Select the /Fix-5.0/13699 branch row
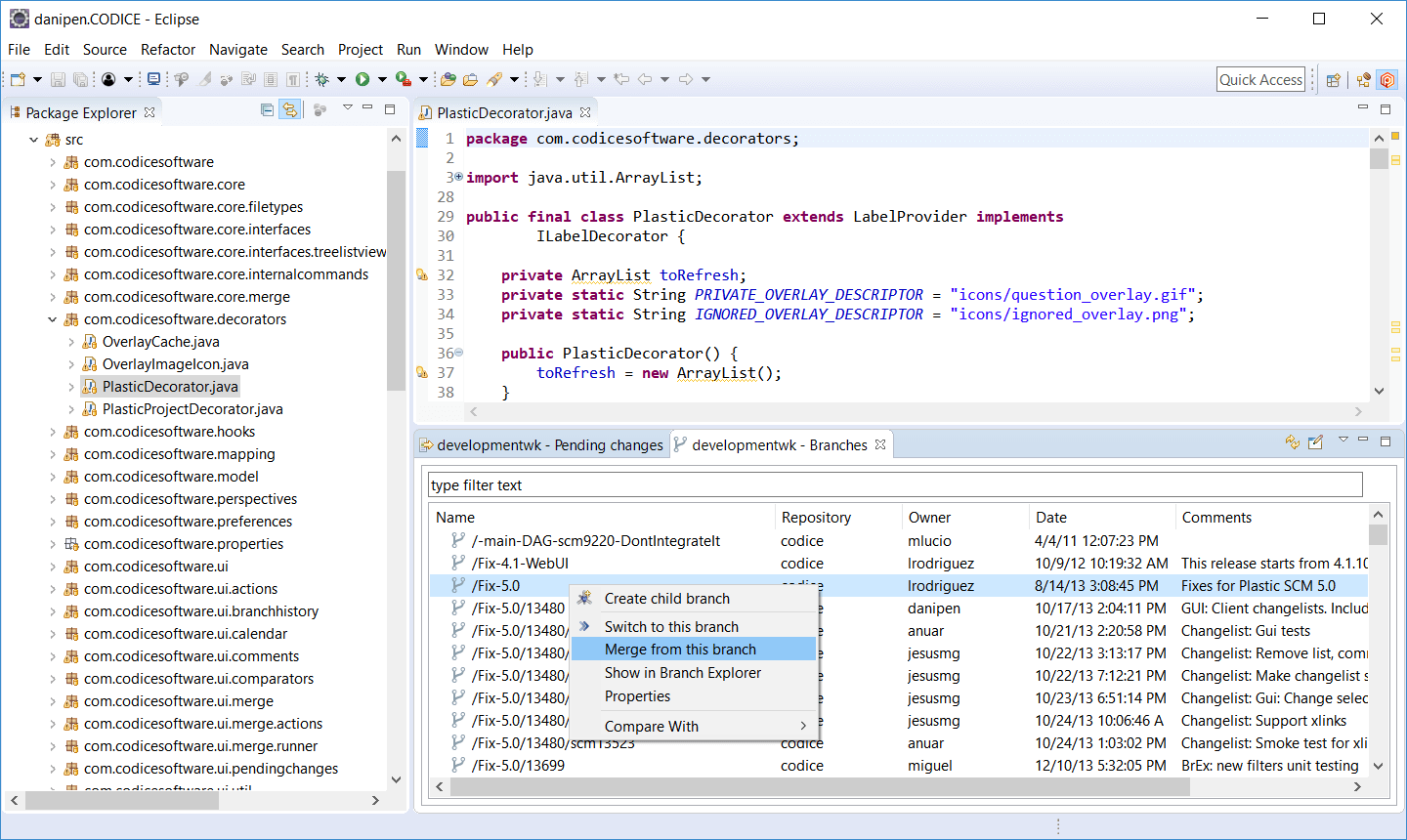Image resolution: width=1407 pixels, height=840 pixels. pyautogui.click(x=899, y=766)
